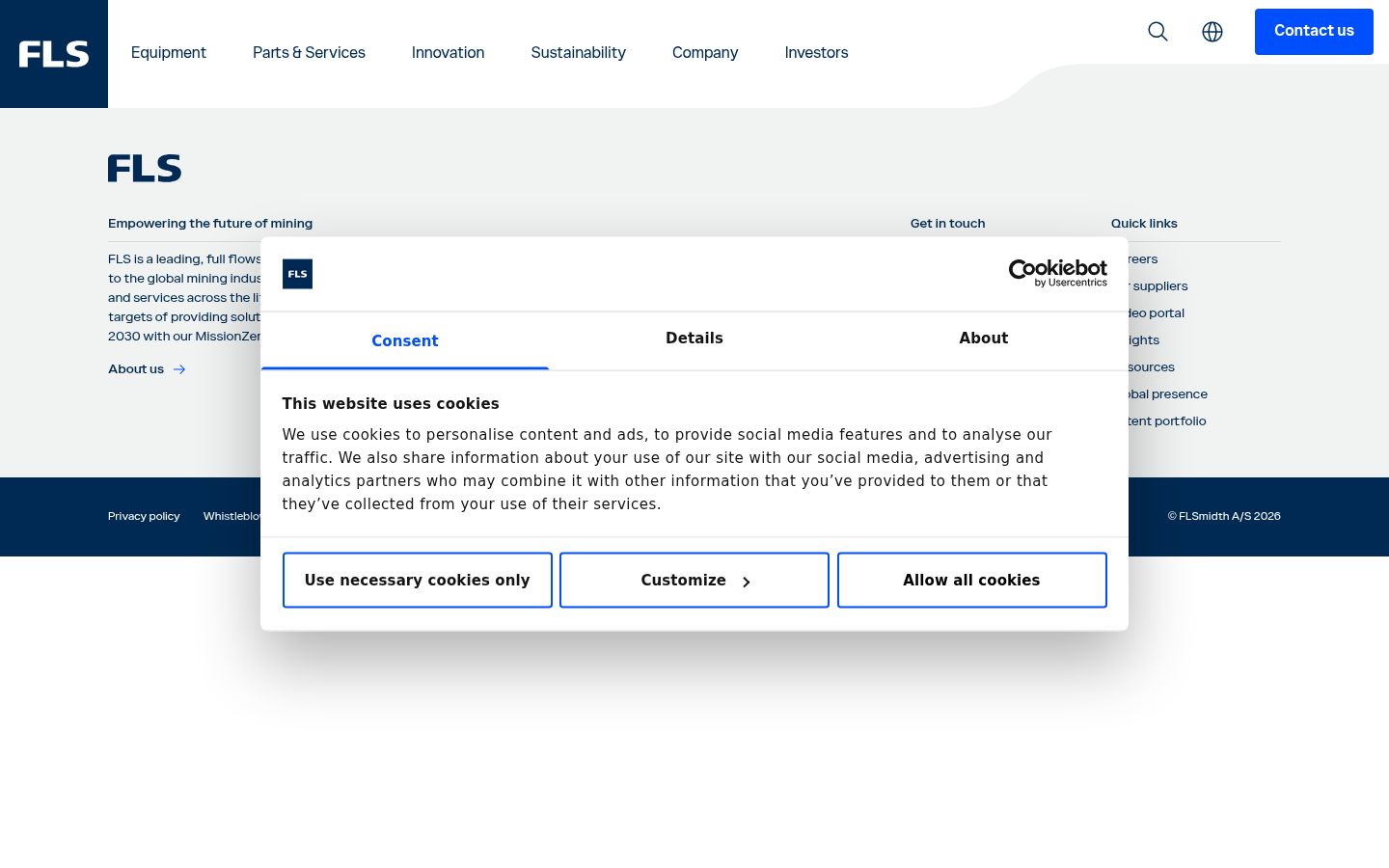Choose Use necessary cookies only

click(x=418, y=580)
